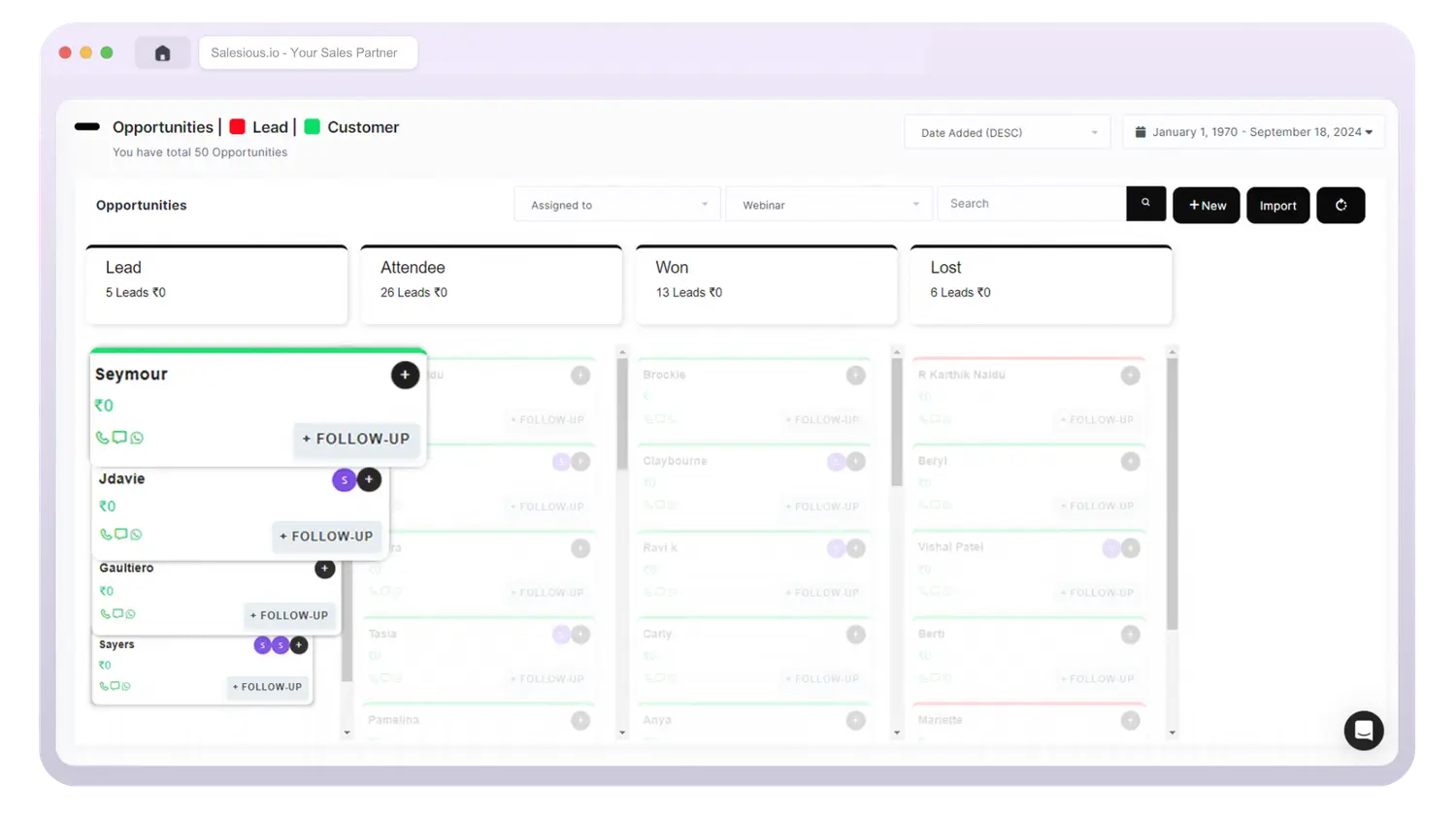Click the red Lead color swatch
Image resolution: width=1456 pixels, height=819 pixels.
237,127
